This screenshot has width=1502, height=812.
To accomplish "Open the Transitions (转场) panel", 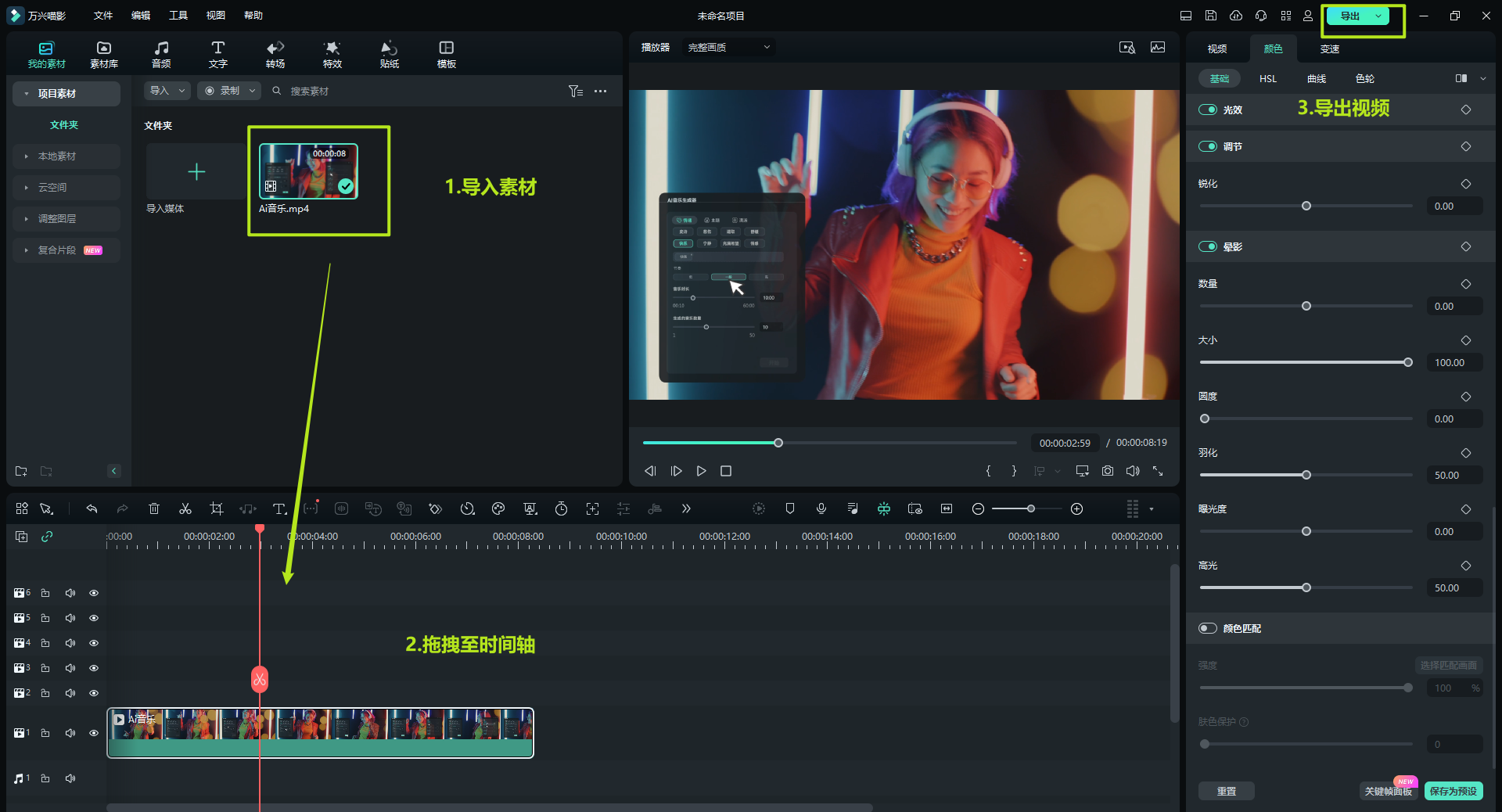I will pos(275,54).
